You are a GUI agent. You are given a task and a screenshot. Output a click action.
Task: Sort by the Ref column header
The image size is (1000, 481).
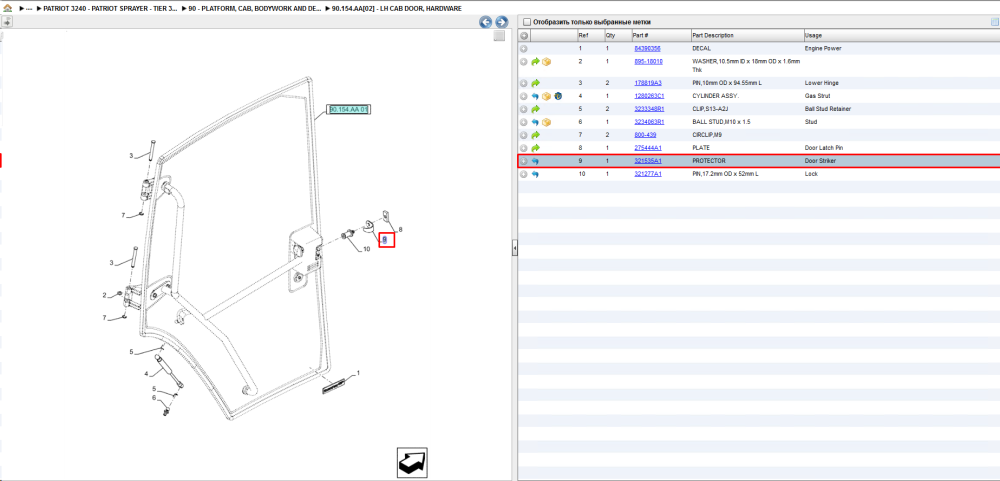[x=590, y=36]
